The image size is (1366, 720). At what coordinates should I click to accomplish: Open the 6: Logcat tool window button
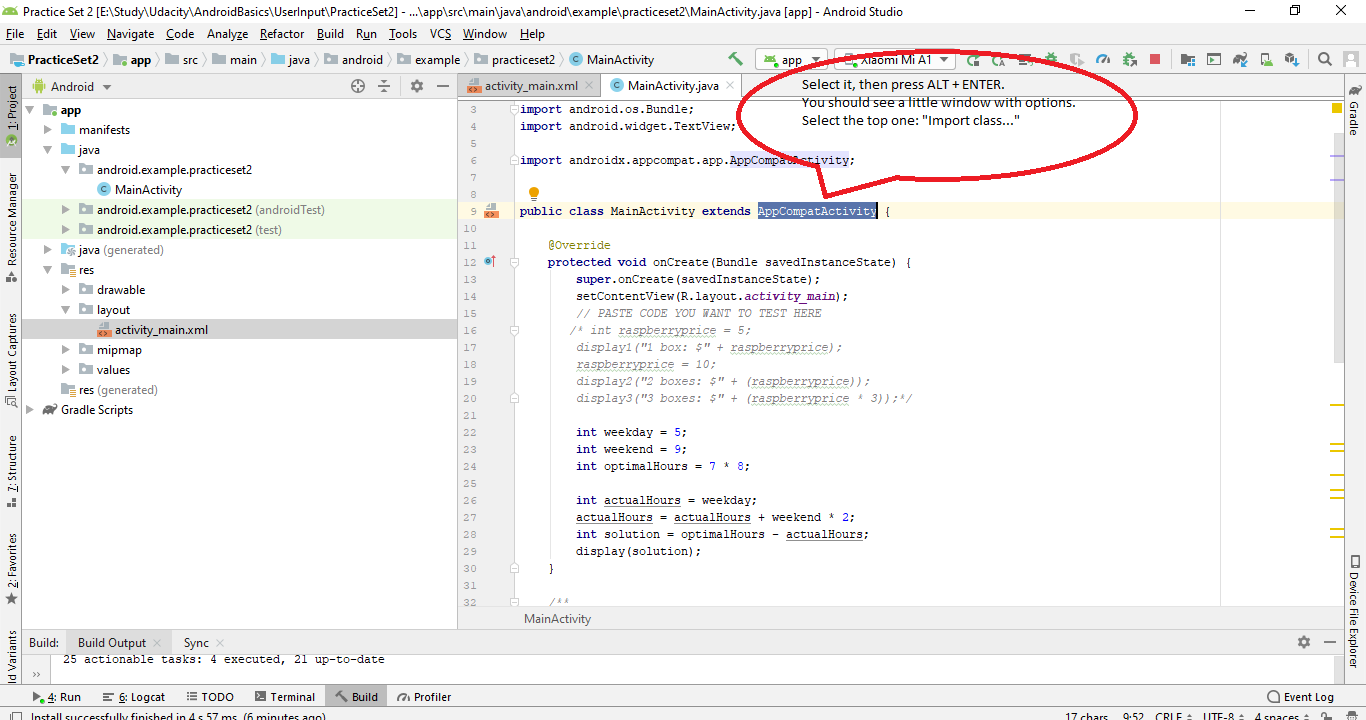coord(134,697)
